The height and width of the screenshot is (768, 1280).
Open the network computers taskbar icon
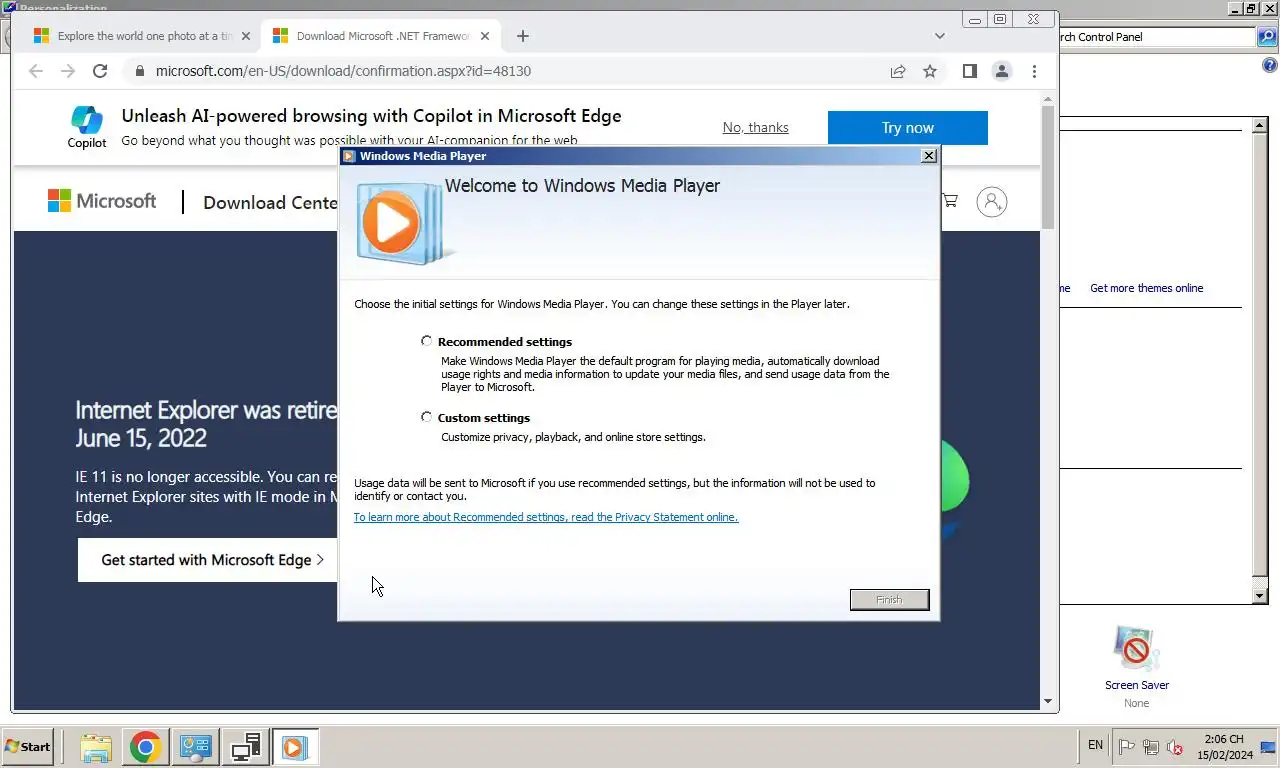pos(245,747)
